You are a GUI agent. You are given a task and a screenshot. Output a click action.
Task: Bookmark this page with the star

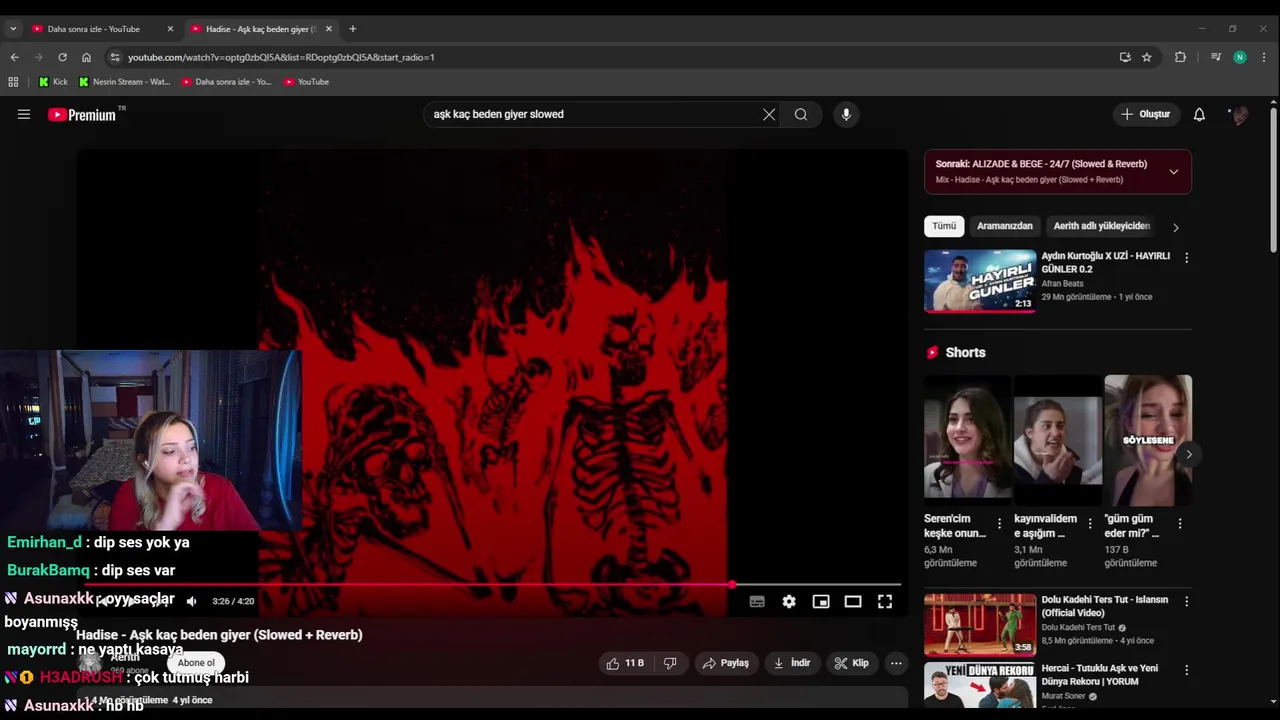click(x=1147, y=57)
